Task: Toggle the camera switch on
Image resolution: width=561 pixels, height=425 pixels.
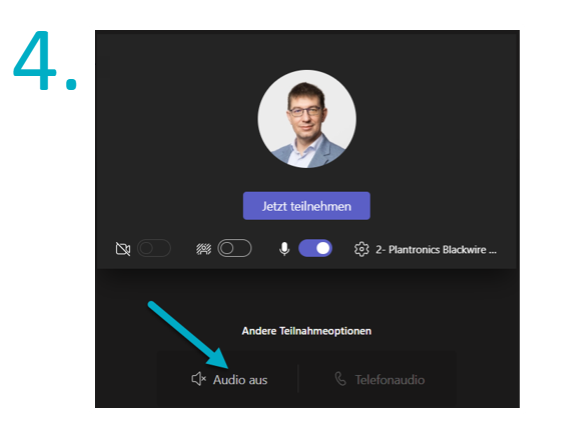Action: [x=154, y=248]
